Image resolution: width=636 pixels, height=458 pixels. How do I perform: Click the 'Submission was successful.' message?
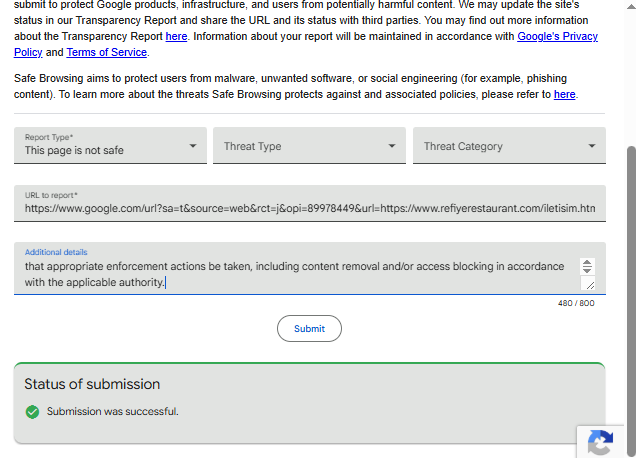click(112, 411)
